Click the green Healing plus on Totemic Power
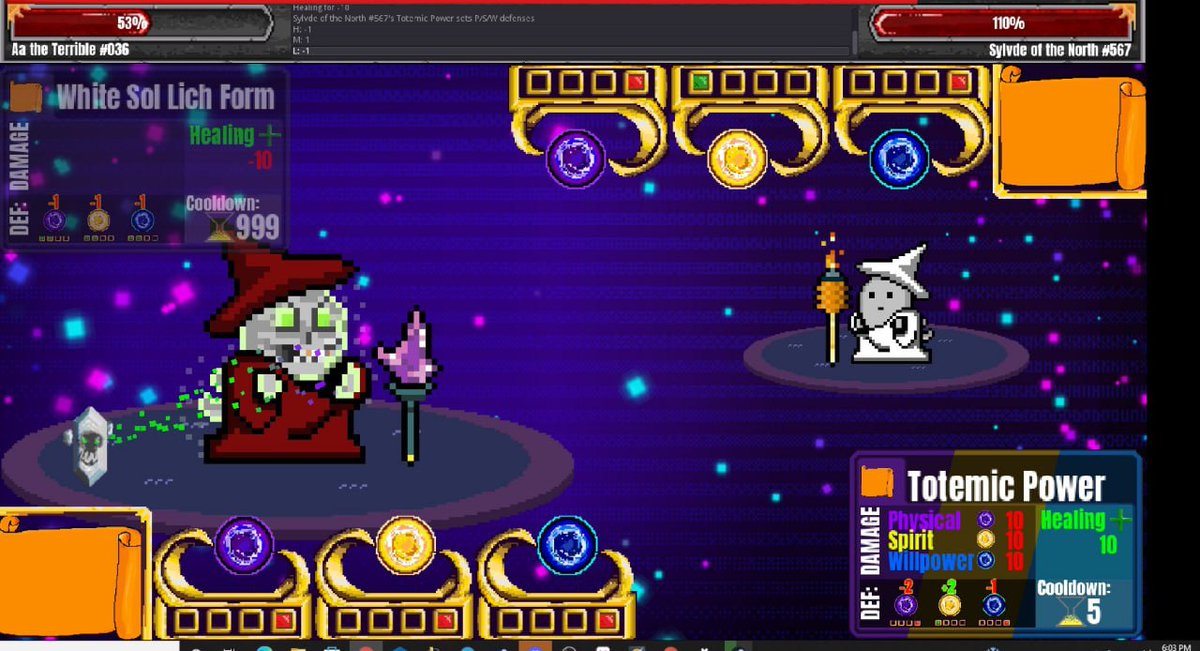This screenshot has height=651, width=1200. (1119, 519)
